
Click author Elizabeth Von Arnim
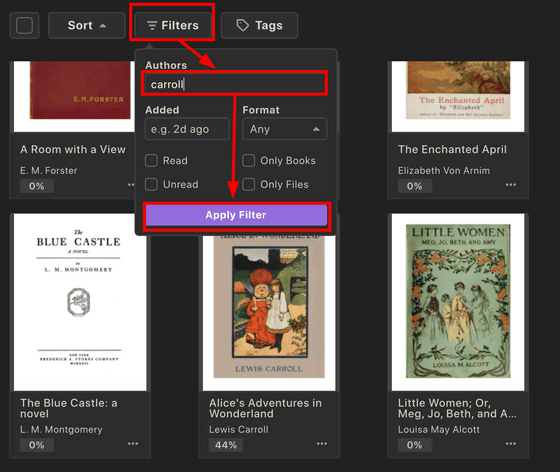coord(444,171)
